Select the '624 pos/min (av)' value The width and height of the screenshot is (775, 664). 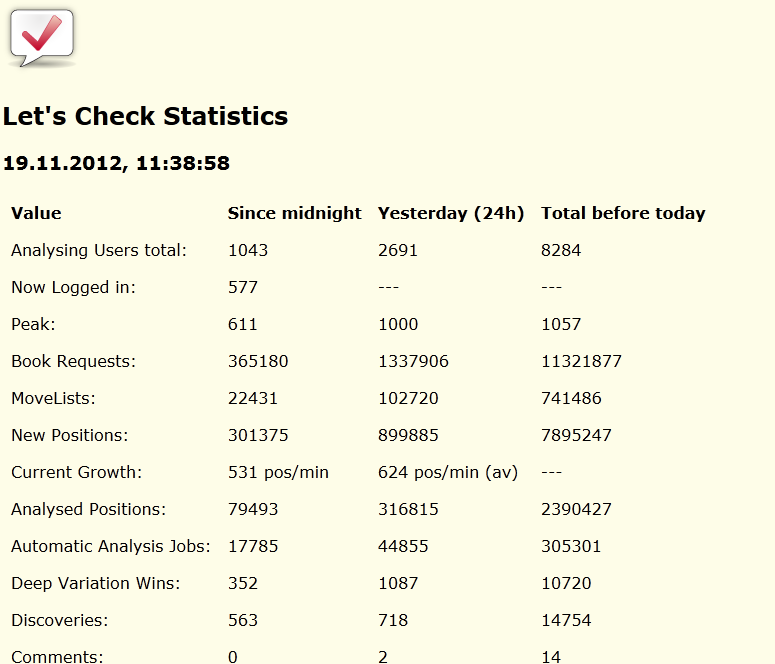coord(448,472)
